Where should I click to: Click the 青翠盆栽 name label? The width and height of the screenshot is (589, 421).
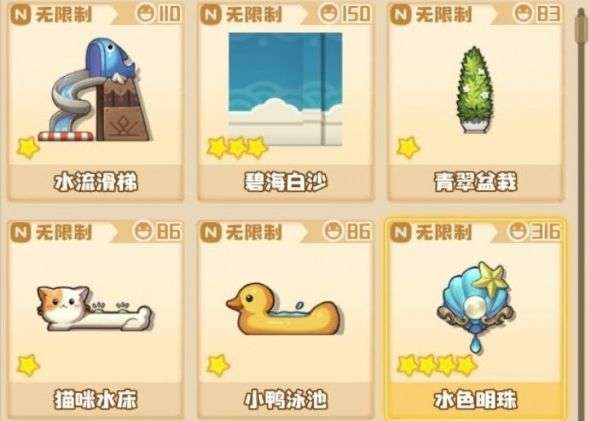click(x=476, y=182)
